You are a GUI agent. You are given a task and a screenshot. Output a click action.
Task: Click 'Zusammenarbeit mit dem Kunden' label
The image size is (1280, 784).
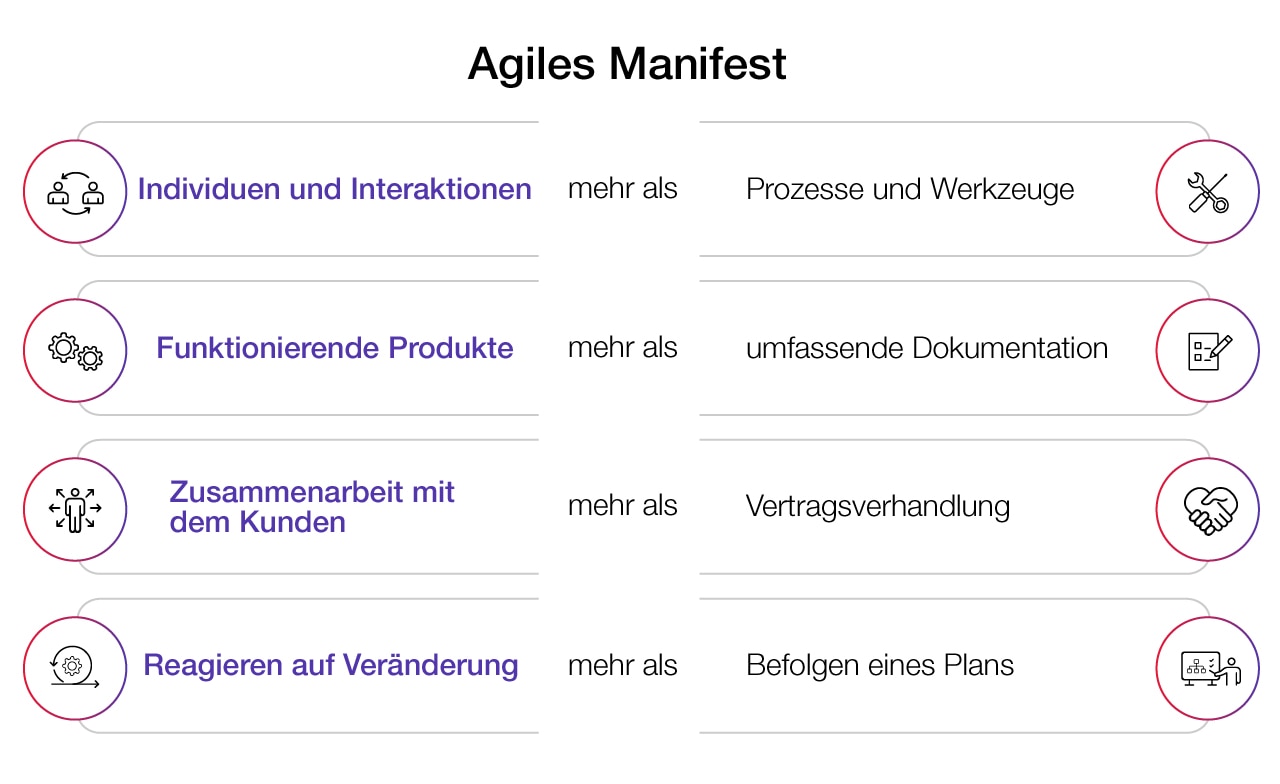[312, 507]
